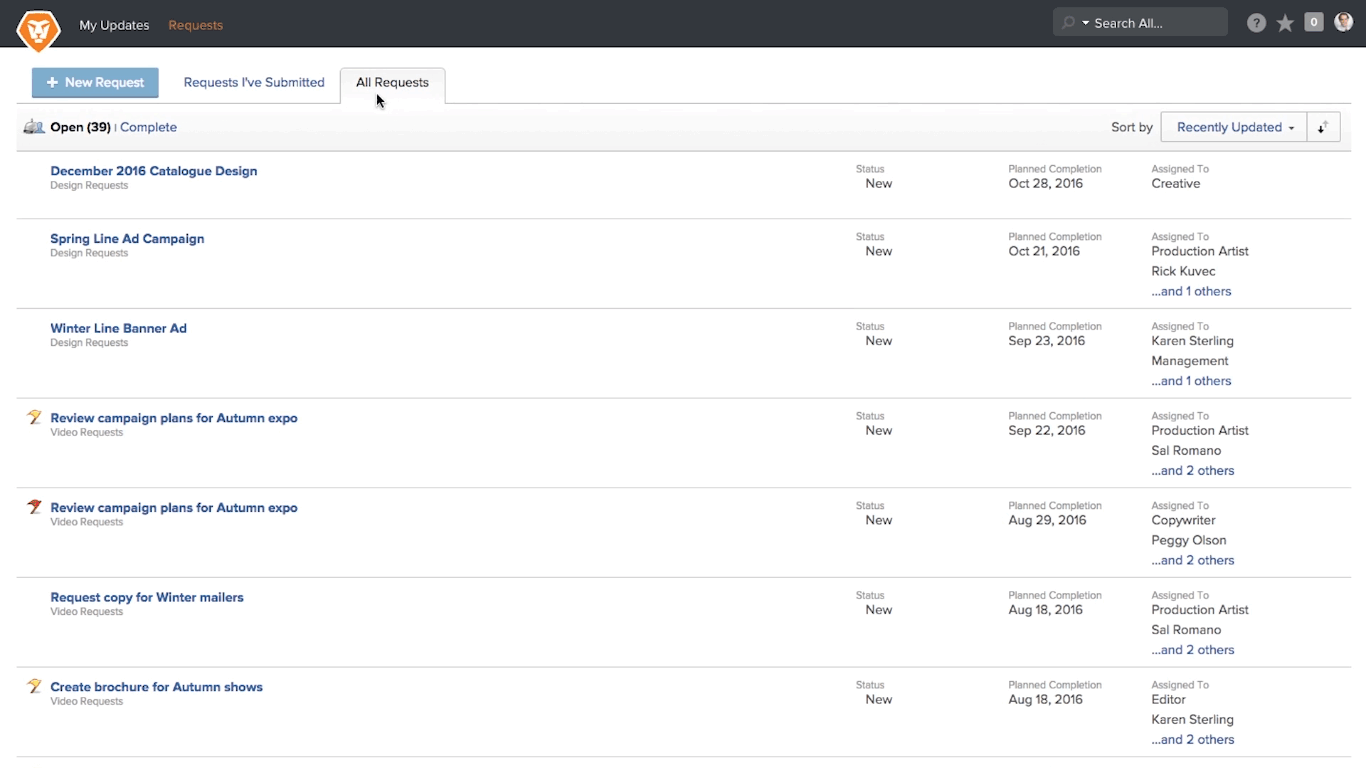Click the New Request button

click(x=95, y=82)
